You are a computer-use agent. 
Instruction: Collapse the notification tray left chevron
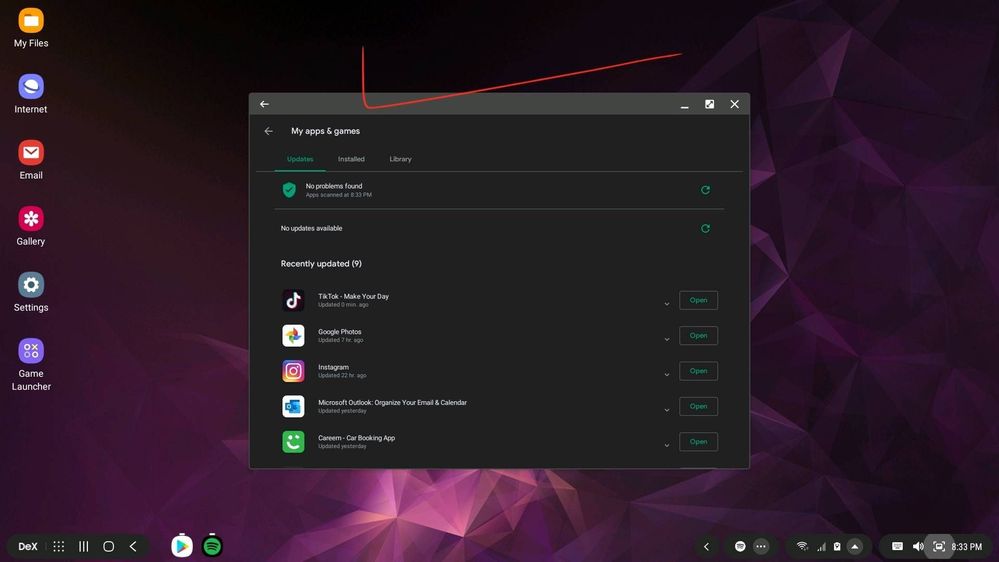click(x=706, y=546)
